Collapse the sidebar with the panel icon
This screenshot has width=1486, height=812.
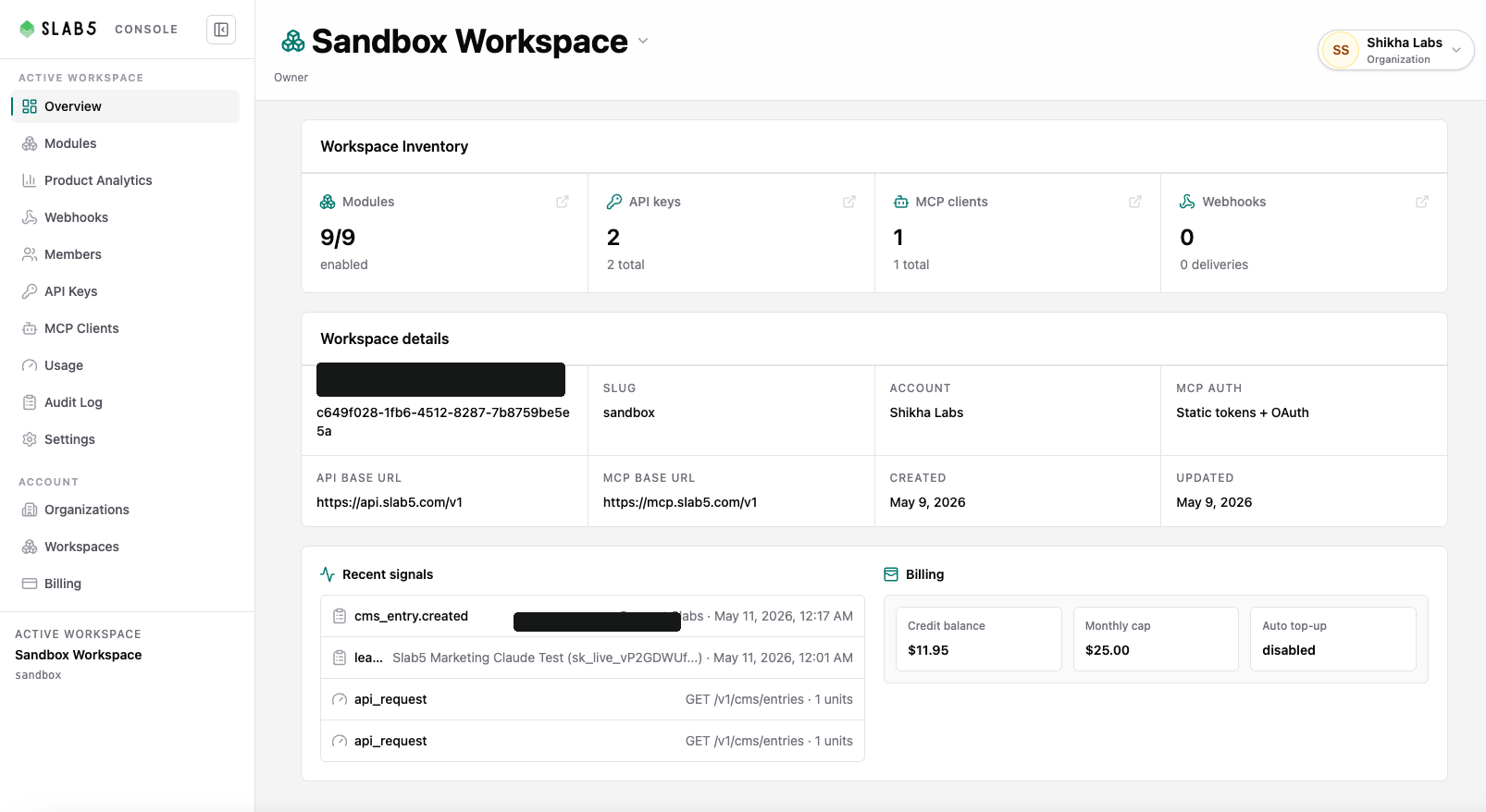(x=221, y=30)
